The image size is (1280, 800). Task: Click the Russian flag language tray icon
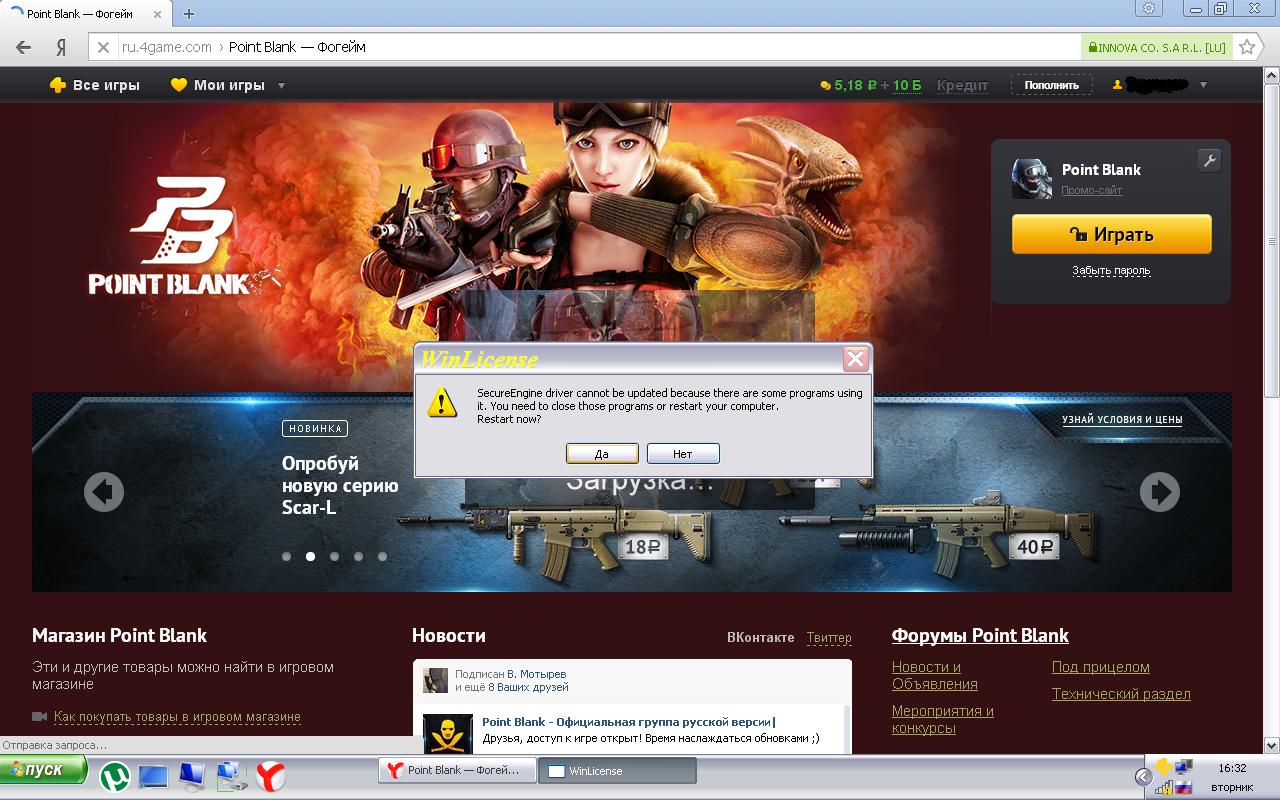(x=1184, y=786)
